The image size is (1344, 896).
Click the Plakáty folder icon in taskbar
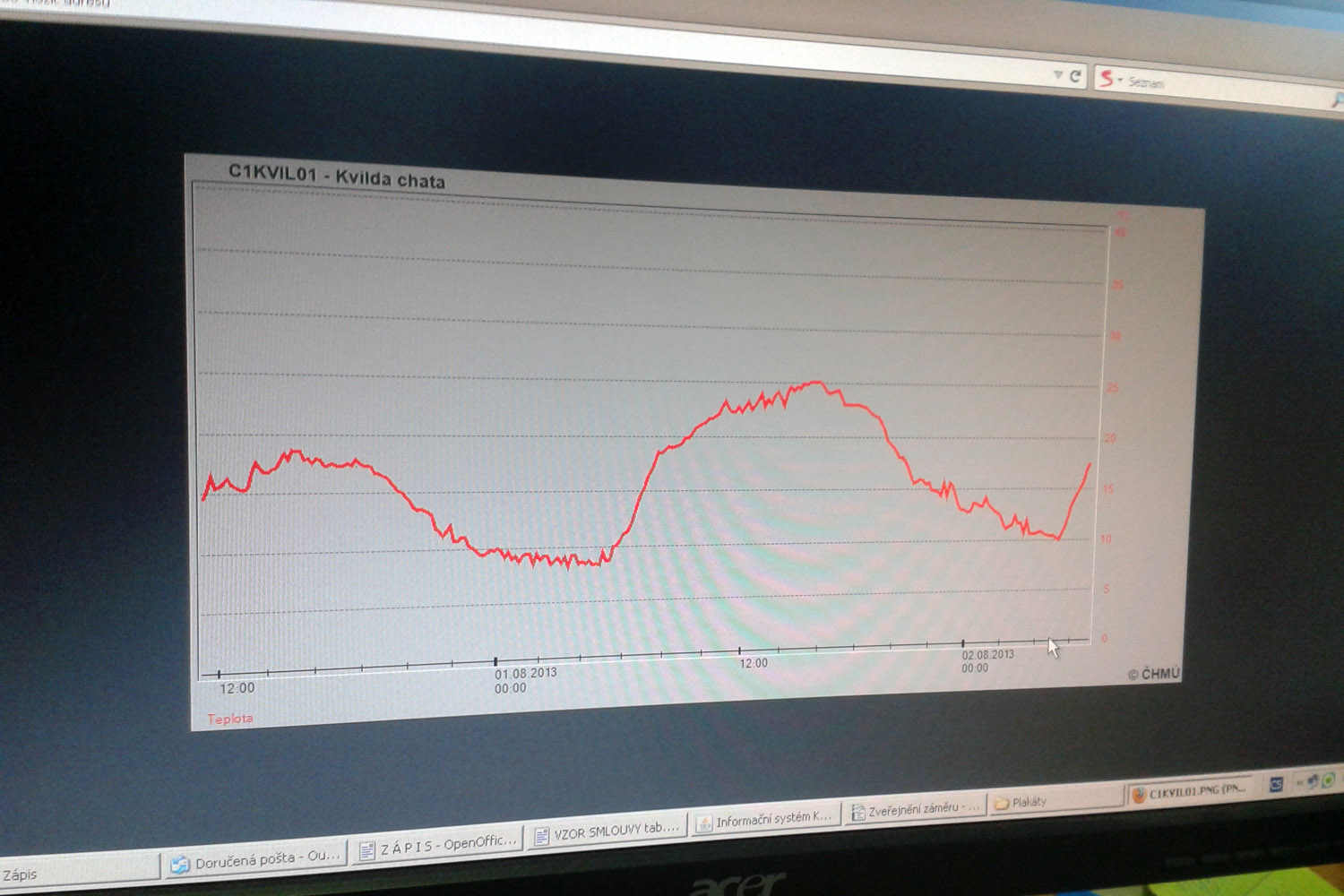pyautogui.click(x=1002, y=804)
